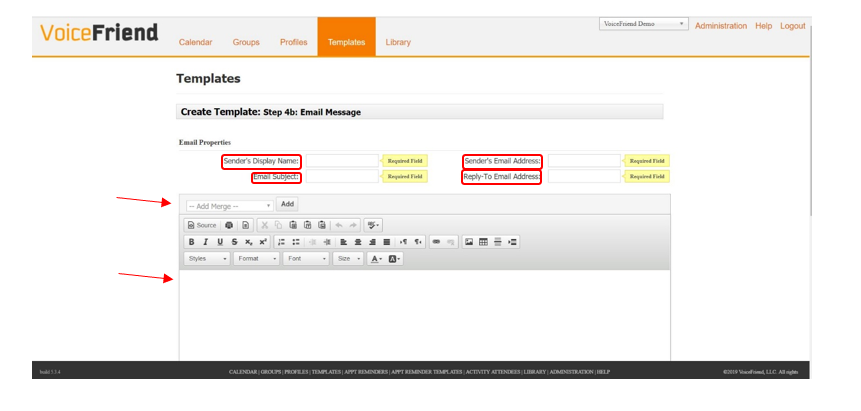
Task: Click the Cut scissors icon
Action: click(x=265, y=225)
